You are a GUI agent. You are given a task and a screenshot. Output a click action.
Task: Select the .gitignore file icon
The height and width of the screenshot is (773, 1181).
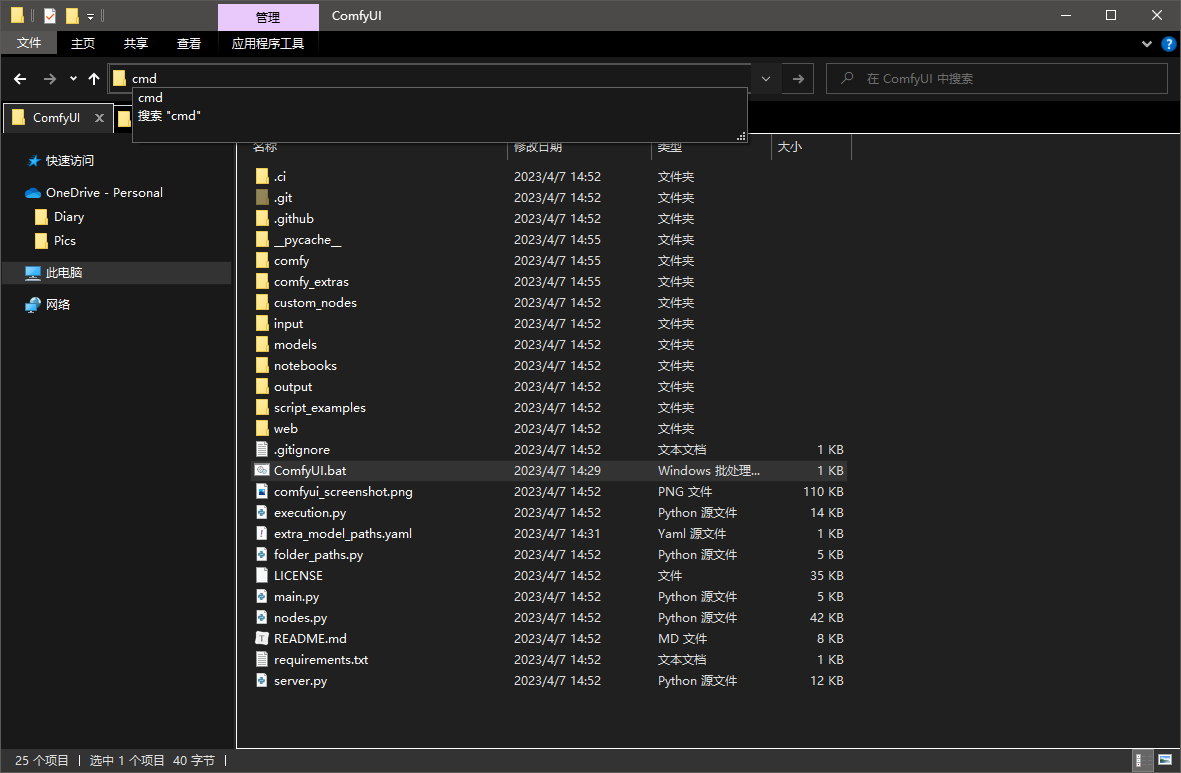click(x=261, y=450)
